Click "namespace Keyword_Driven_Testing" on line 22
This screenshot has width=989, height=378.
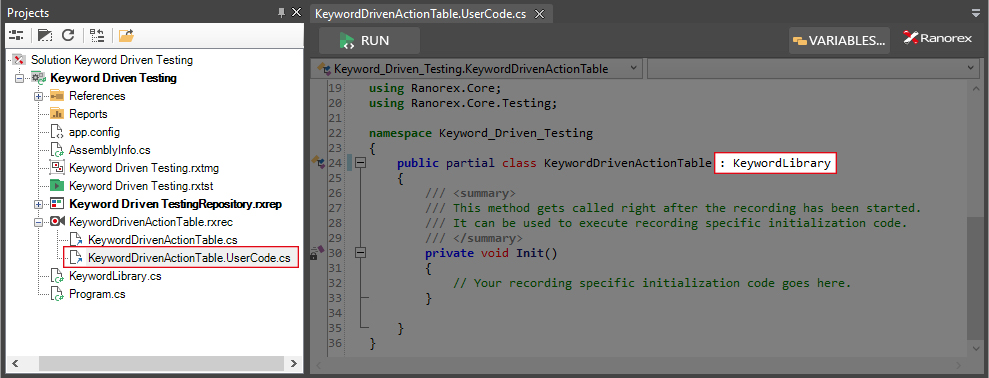click(x=481, y=133)
